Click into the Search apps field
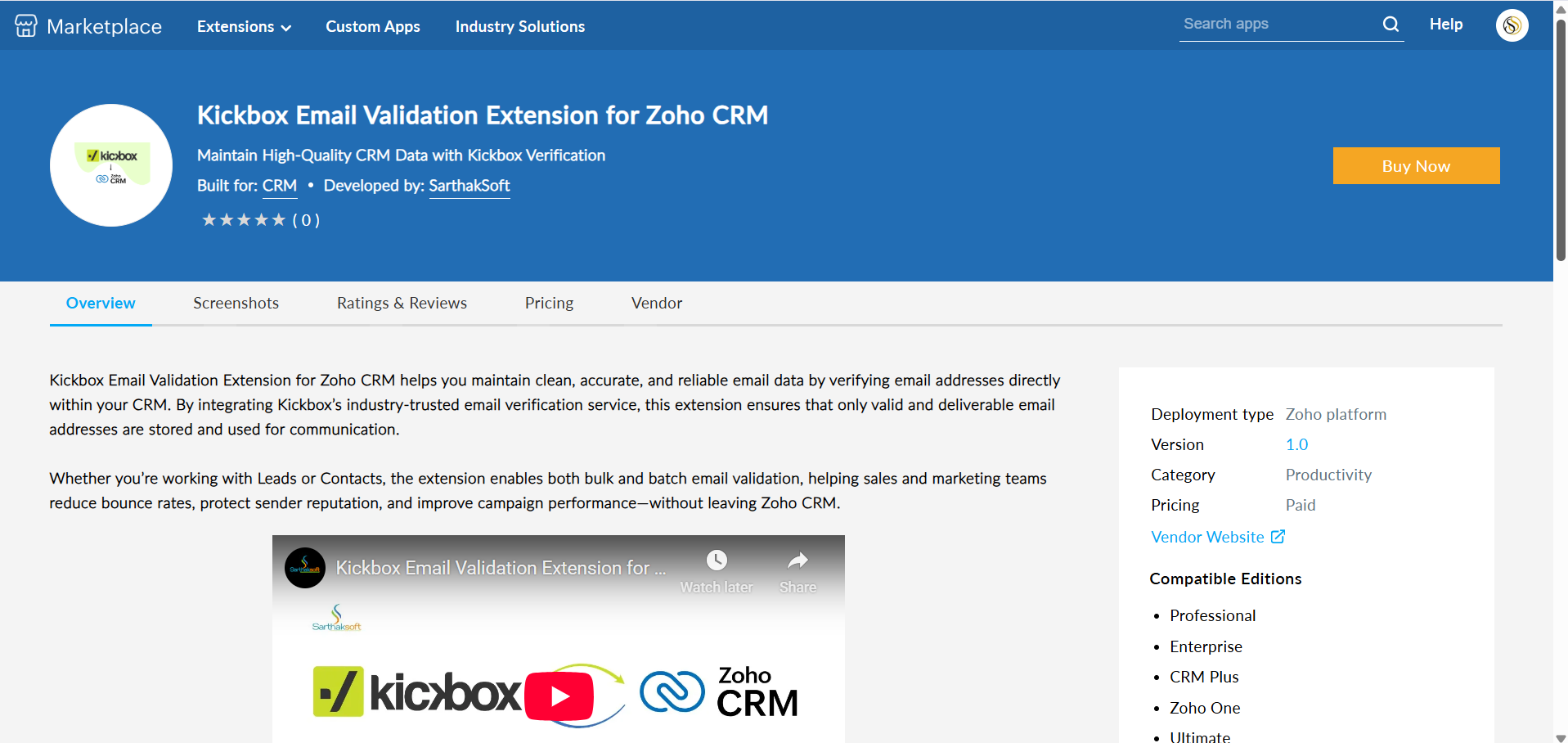1568x743 pixels. (x=1276, y=25)
